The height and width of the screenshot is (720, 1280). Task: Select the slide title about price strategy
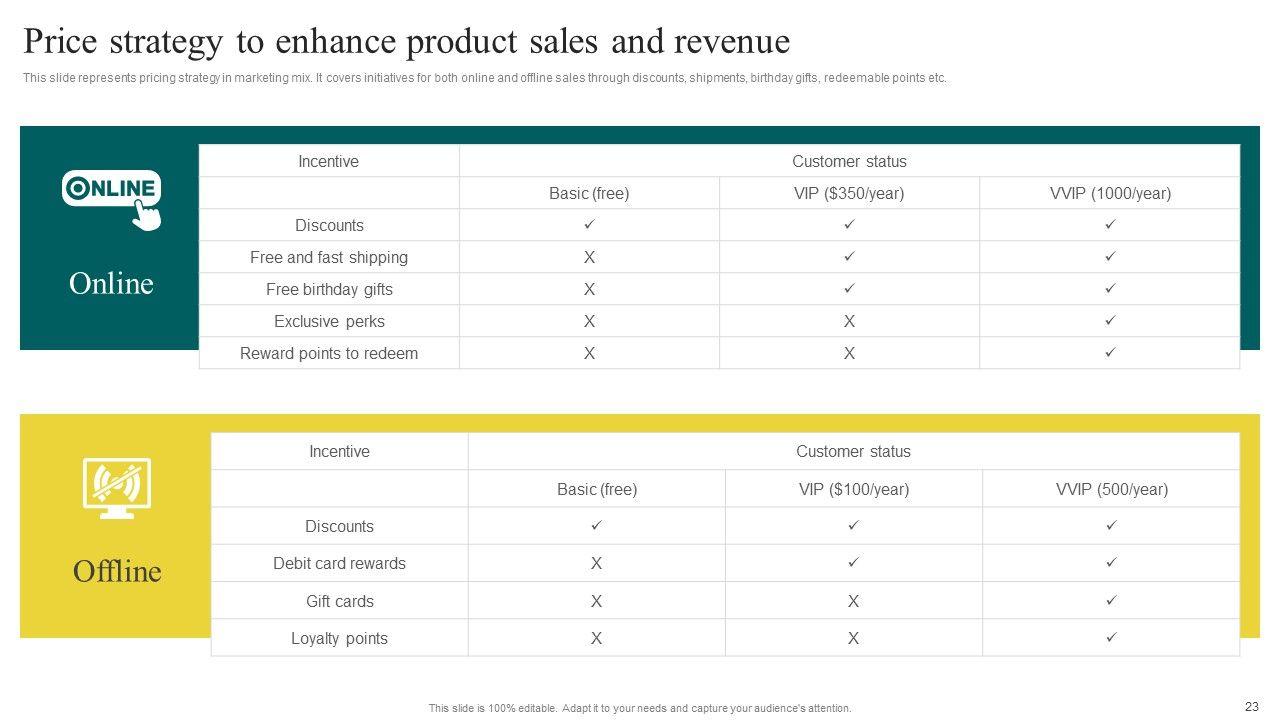[x=406, y=42]
